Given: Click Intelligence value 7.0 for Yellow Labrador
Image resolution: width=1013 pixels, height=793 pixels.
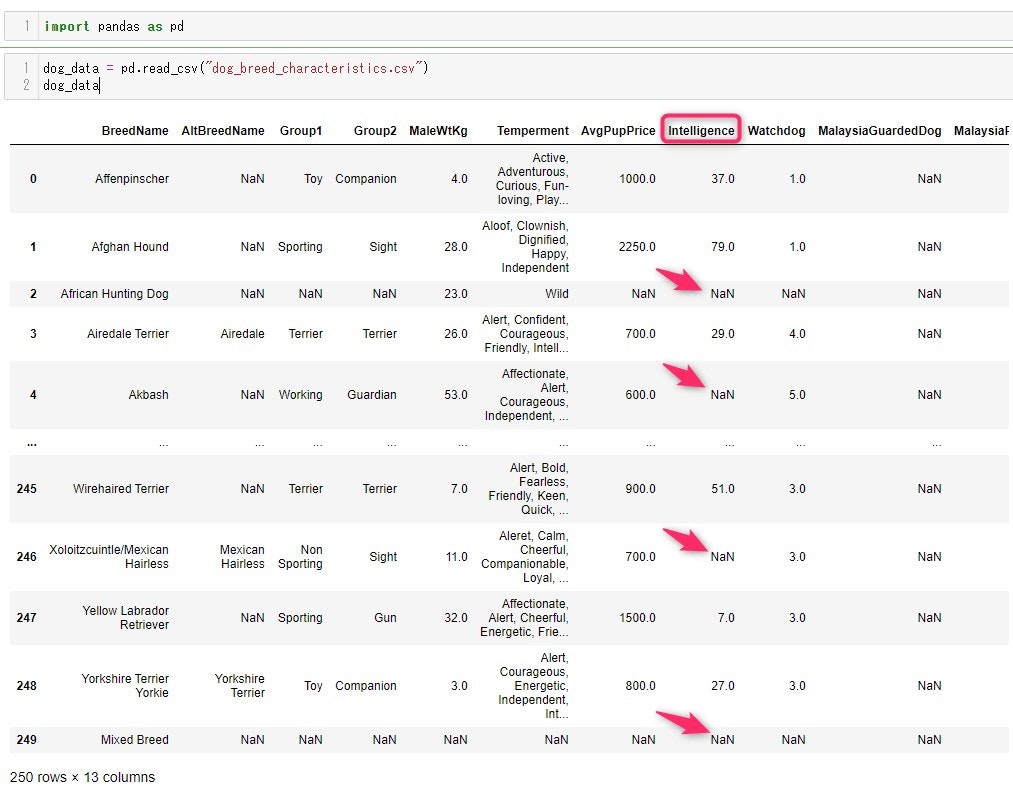Looking at the screenshot, I should (726, 618).
